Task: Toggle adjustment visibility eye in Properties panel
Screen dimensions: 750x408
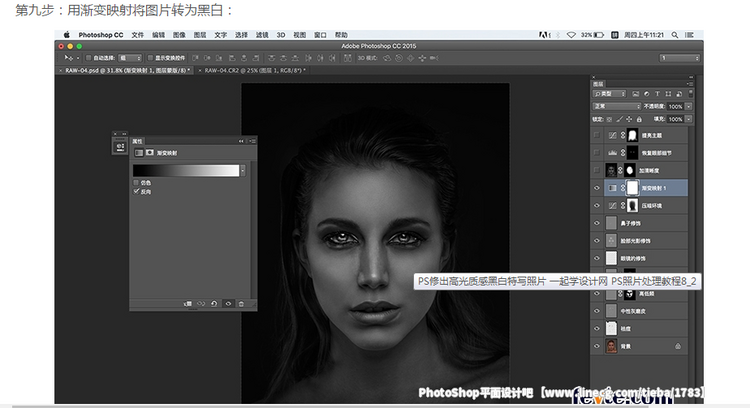Action: click(228, 303)
